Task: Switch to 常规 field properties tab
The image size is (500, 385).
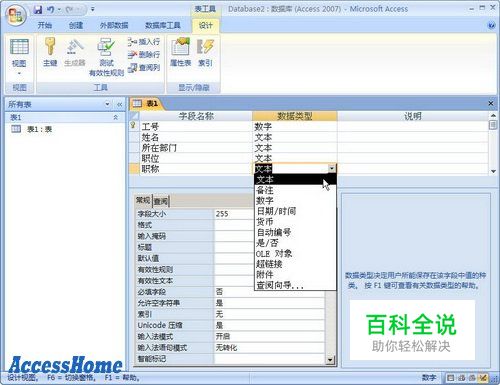Action: click(x=143, y=200)
